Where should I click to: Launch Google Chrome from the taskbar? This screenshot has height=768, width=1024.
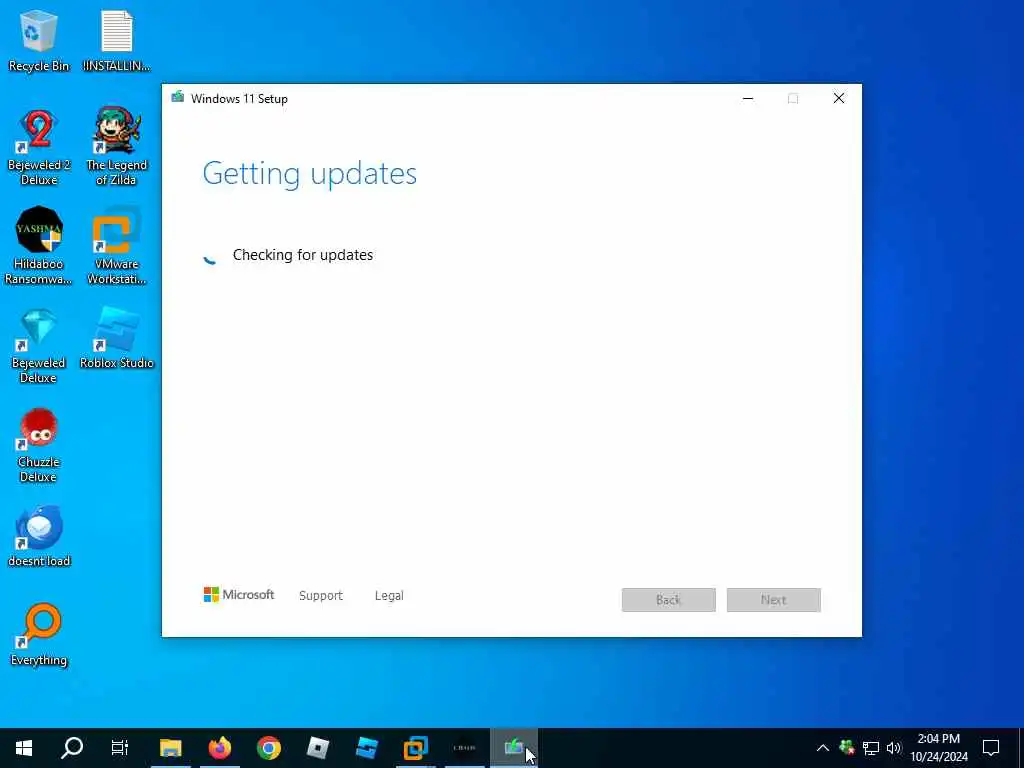click(x=268, y=748)
